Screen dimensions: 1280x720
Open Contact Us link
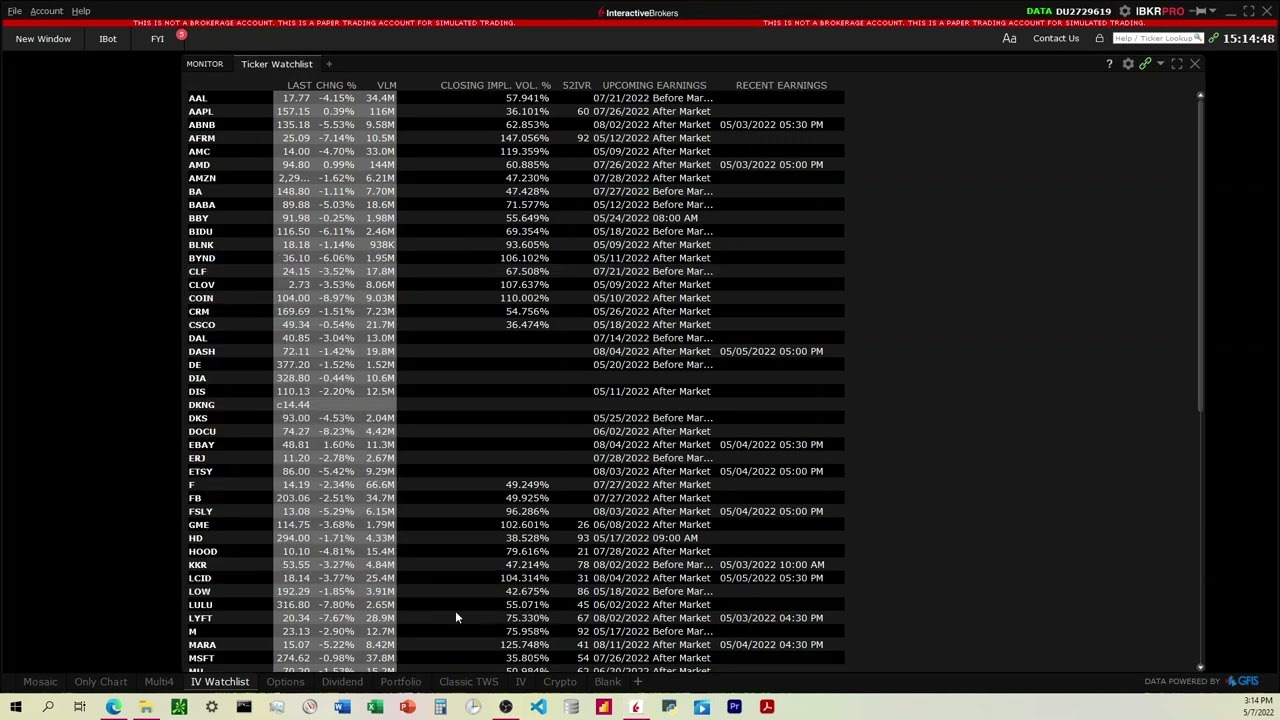(1056, 38)
